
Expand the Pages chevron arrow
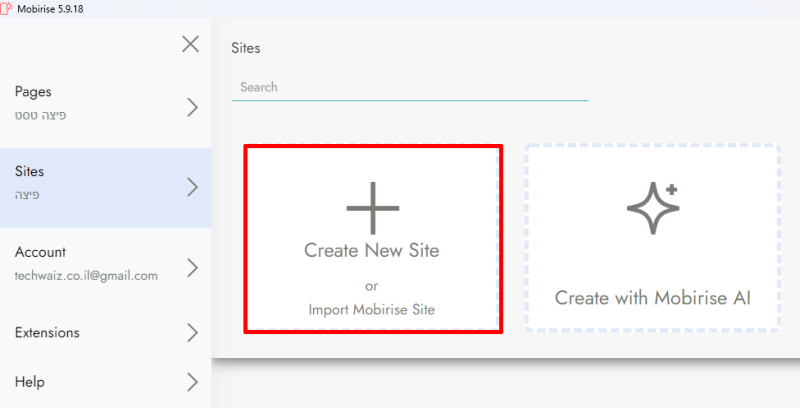tap(192, 108)
